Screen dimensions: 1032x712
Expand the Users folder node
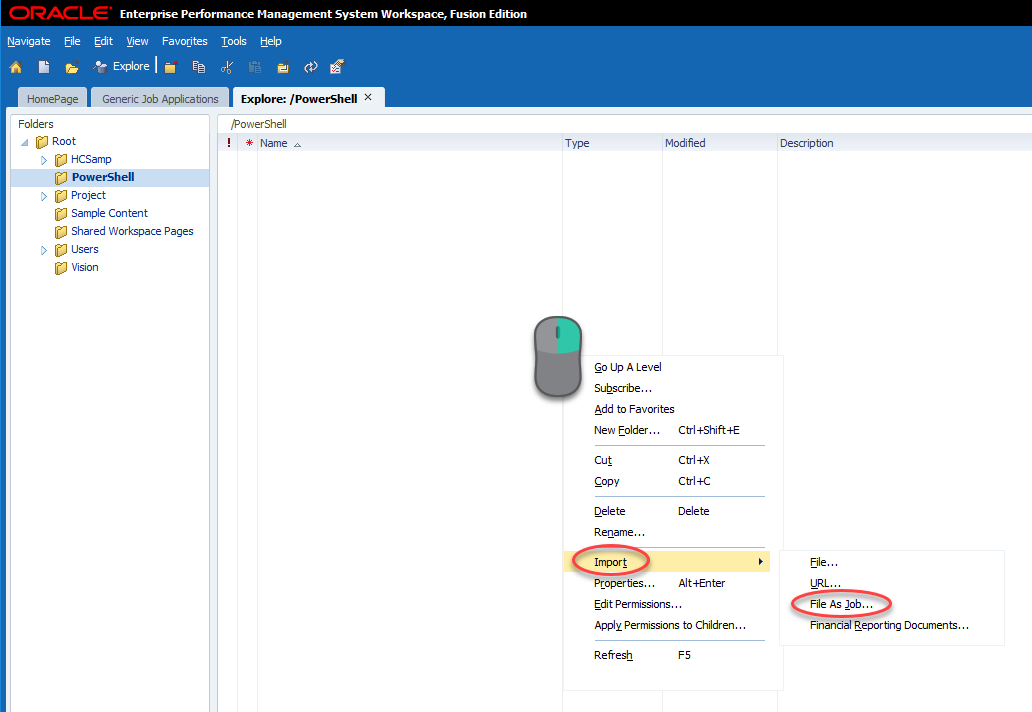(44, 250)
